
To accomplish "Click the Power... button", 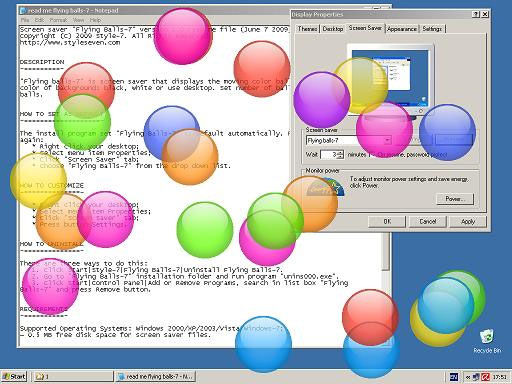I will [x=455, y=199].
